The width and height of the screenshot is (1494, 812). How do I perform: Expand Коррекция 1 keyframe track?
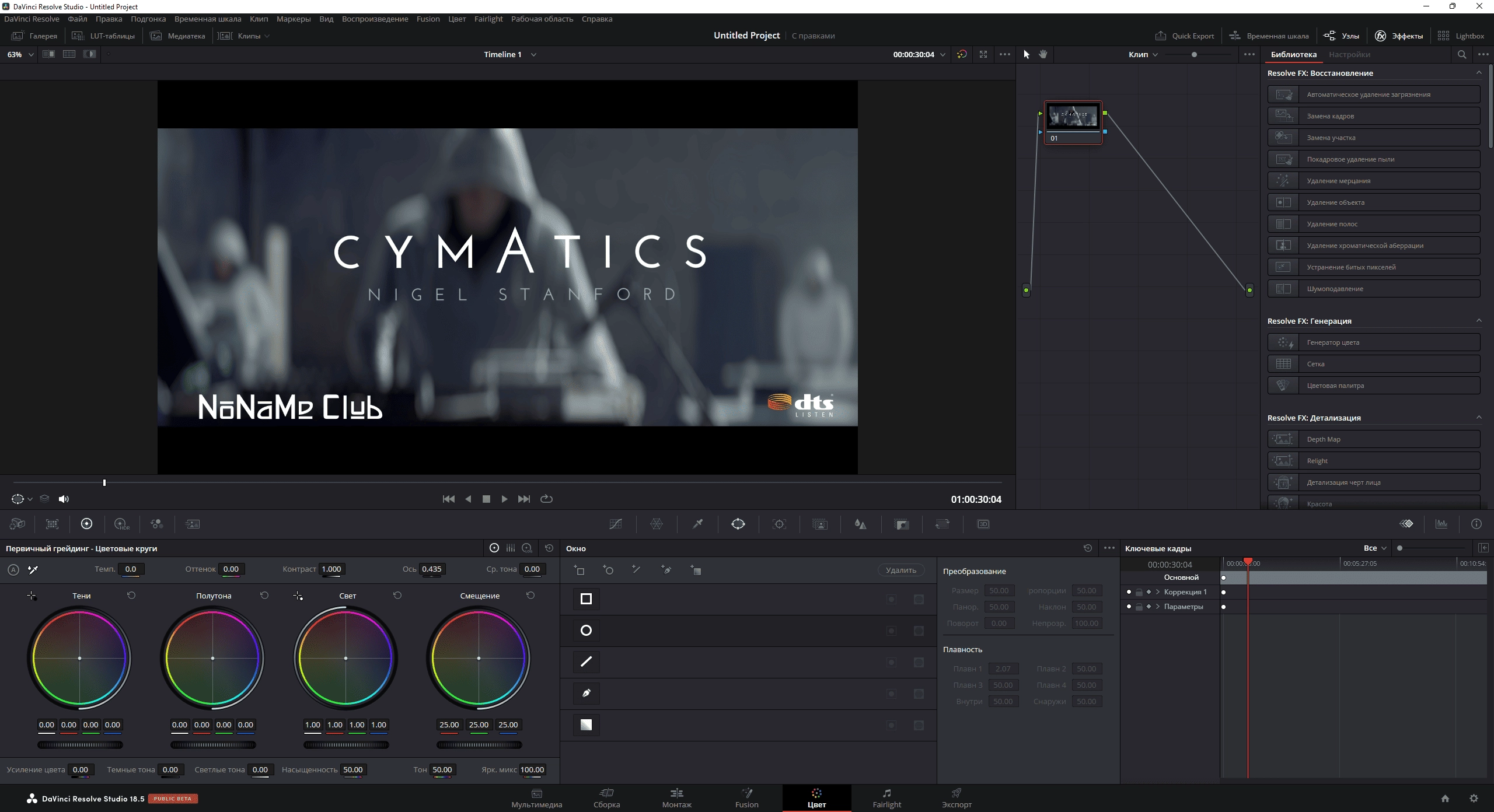click(x=1158, y=592)
